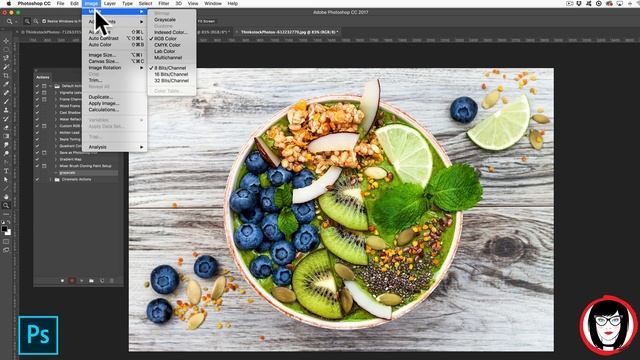The image size is (640, 360).
Task: Toggle the checkmark for Wood Frame action
Action: [38, 106]
